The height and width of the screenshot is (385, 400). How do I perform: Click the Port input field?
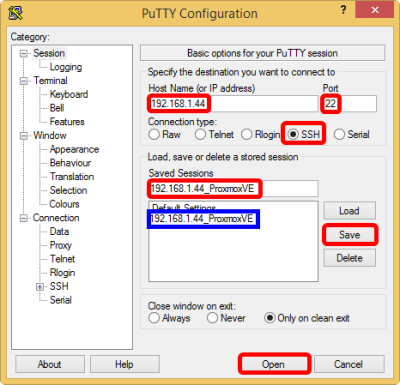(x=349, y=104)
